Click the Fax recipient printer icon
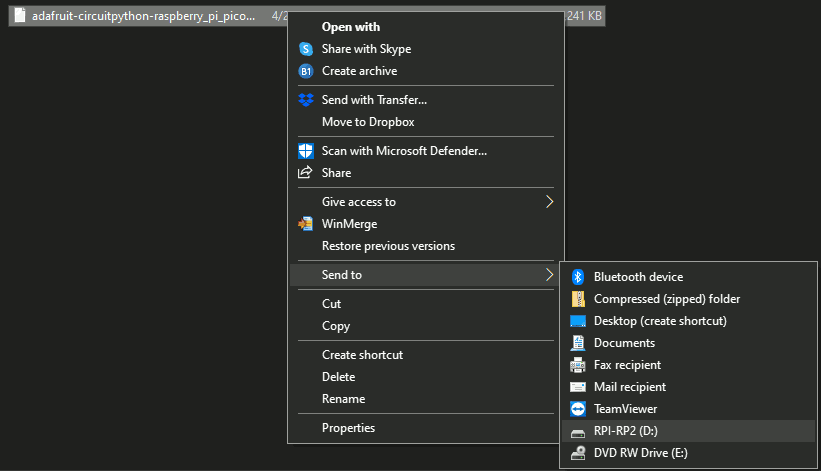The image size is (821, 471). click(578, 365)
